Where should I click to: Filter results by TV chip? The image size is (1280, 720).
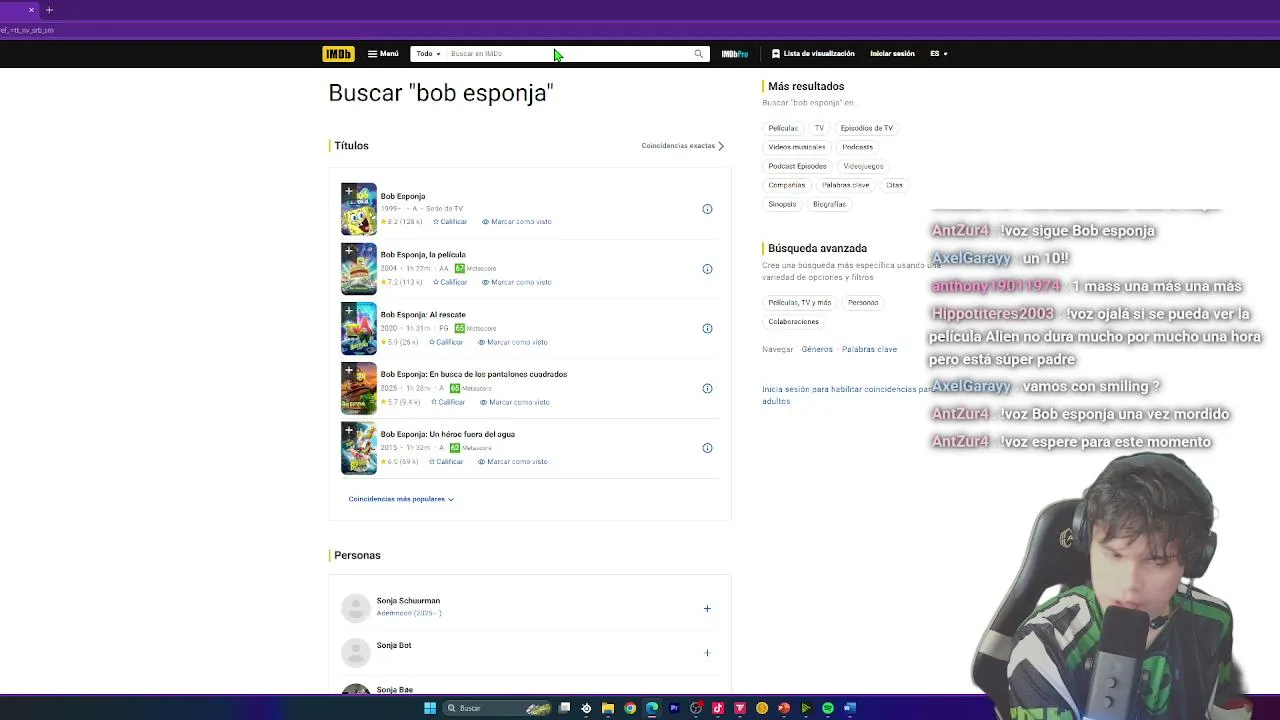click(819, 128)
